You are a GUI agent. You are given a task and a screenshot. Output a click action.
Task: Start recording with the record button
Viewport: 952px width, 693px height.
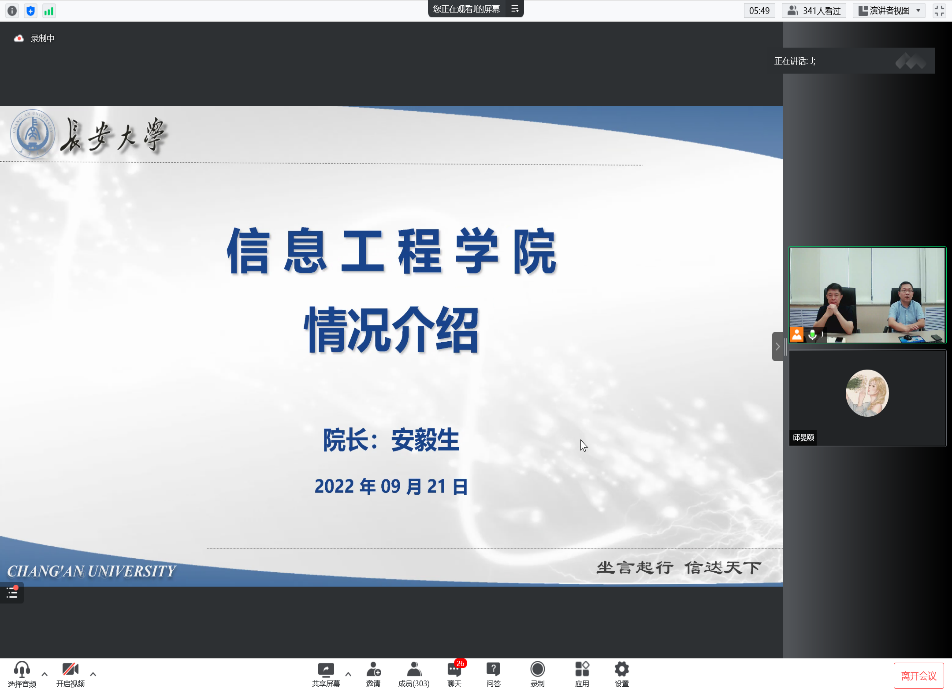tap(538, 670)
